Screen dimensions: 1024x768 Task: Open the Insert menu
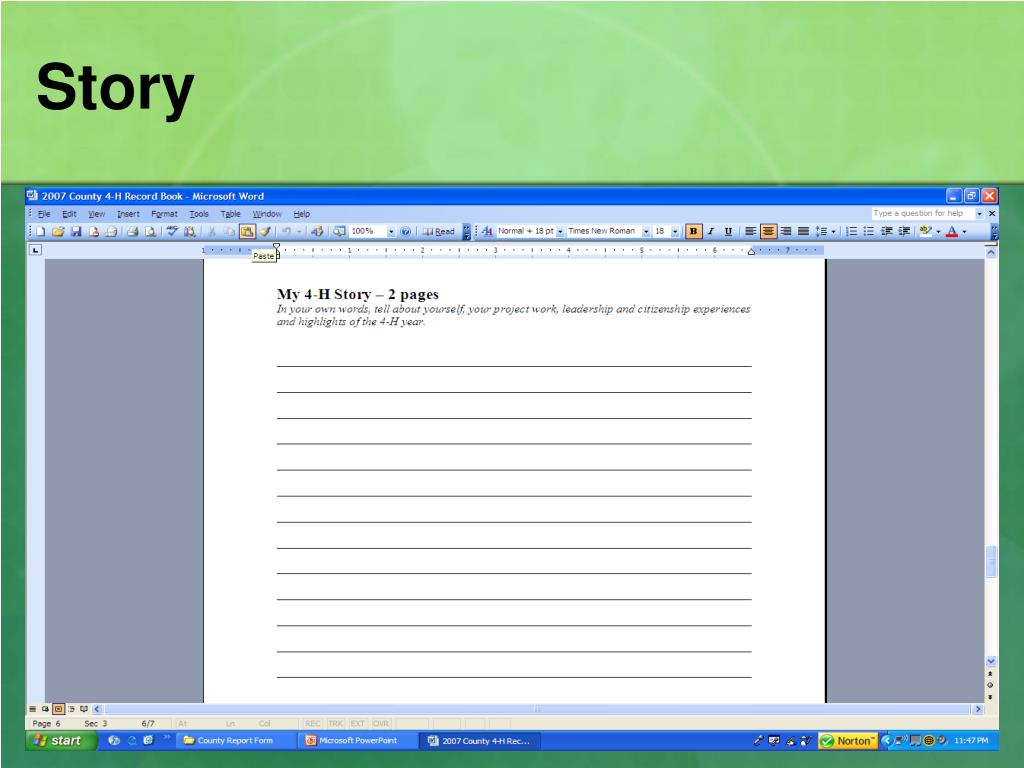click(128, 214)
